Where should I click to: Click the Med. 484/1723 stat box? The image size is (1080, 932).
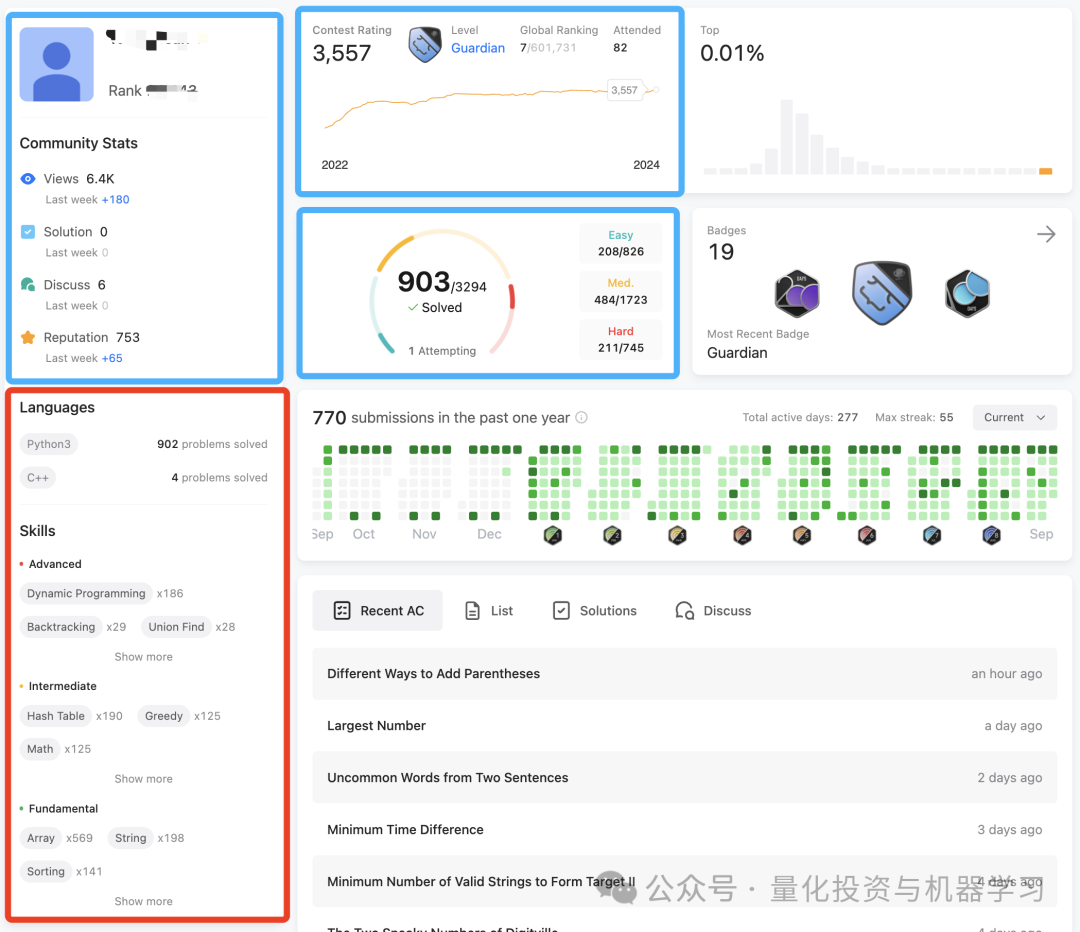click(x=621, y=291)
